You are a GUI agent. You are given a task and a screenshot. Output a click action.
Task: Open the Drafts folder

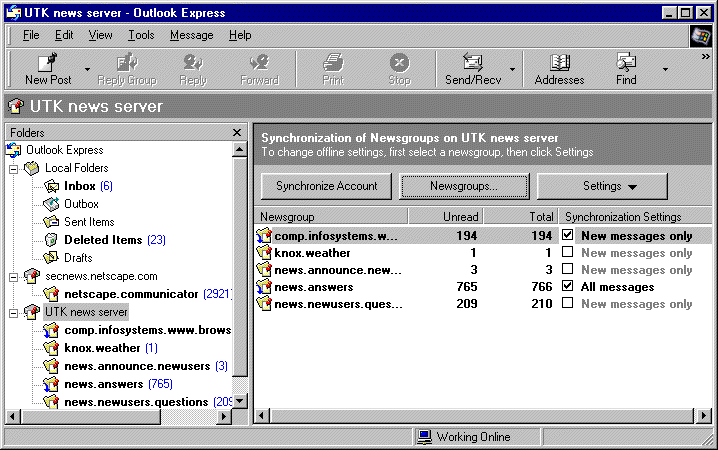[x=80, y=258]
